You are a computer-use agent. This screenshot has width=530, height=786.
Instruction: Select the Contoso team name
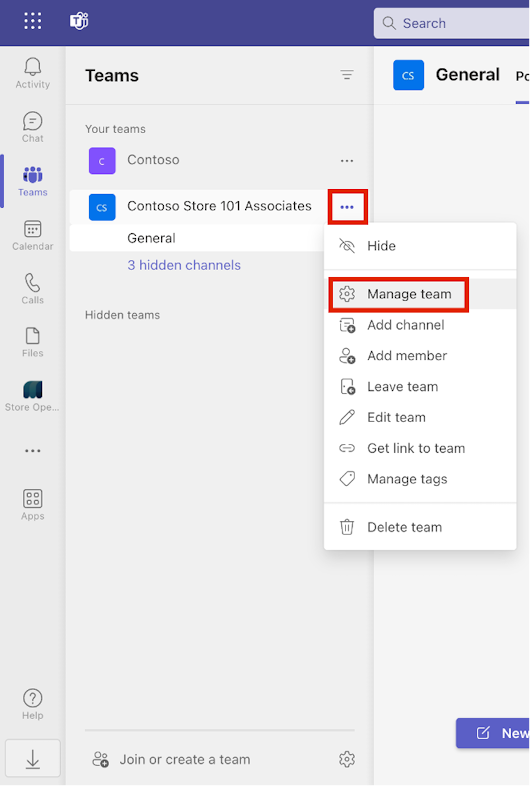[x=153, y=160]
